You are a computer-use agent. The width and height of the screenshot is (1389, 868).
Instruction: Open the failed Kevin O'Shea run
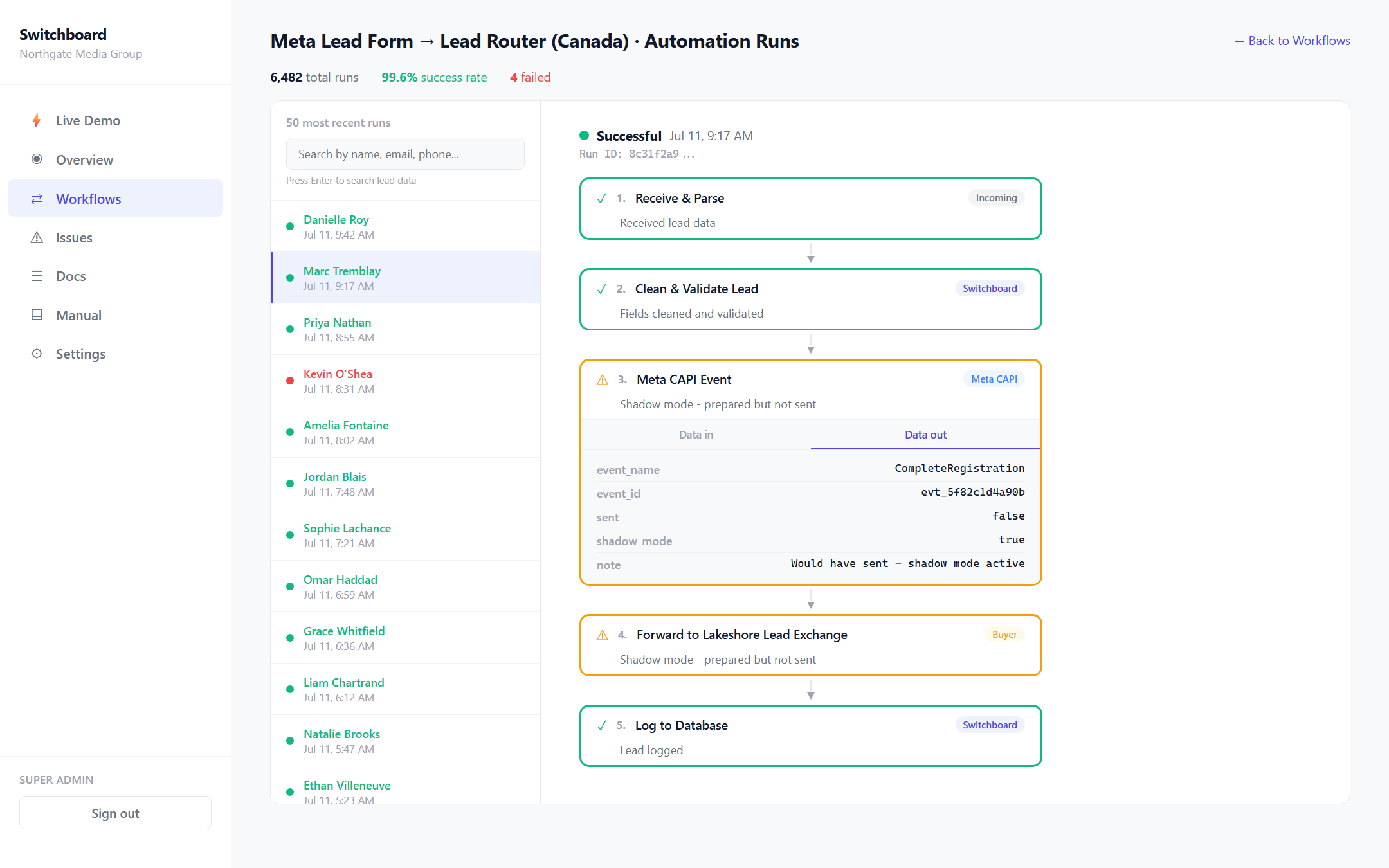click(406, 381)
